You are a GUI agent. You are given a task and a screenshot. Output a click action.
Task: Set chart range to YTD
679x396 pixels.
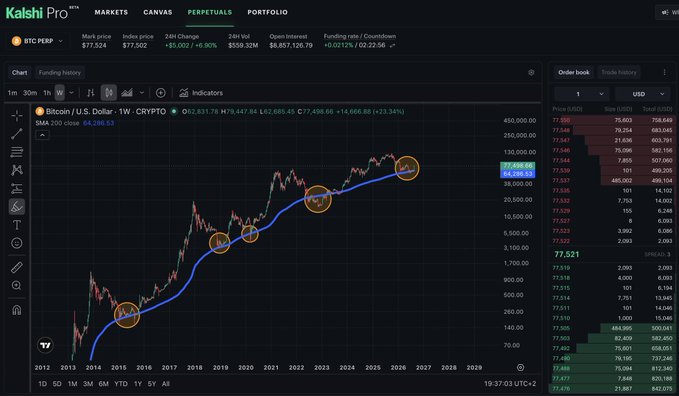[x=121, y=384]
